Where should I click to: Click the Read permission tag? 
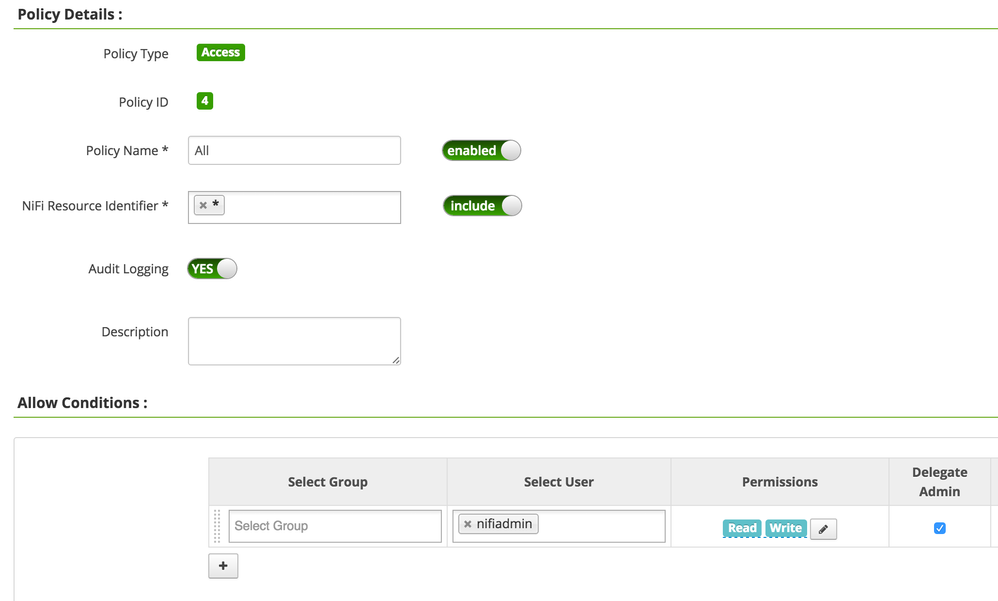click(742, 528)
